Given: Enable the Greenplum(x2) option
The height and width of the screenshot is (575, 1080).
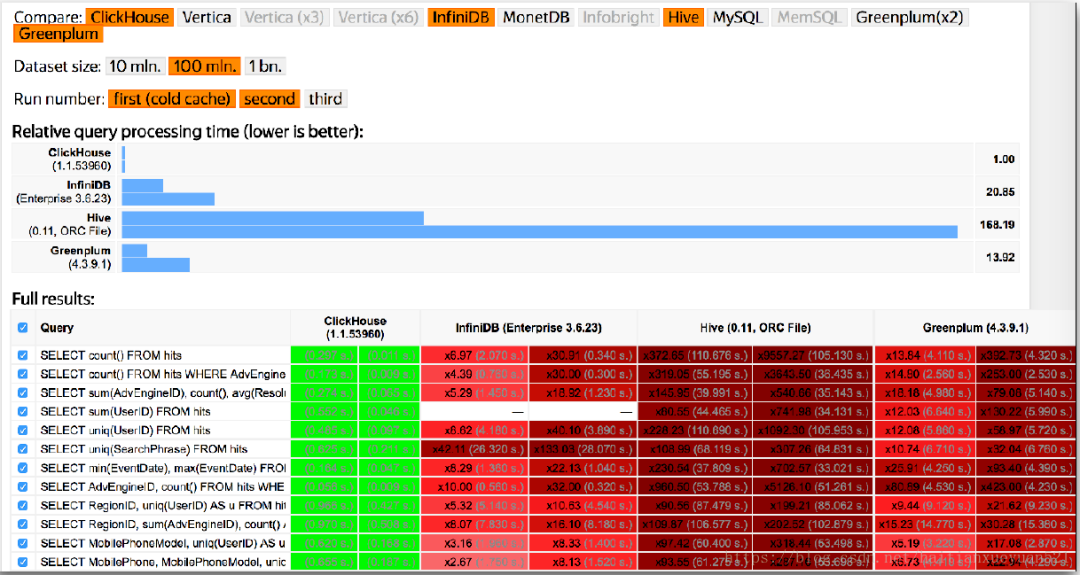Looking at the screenshot, I should click(910, 17).
